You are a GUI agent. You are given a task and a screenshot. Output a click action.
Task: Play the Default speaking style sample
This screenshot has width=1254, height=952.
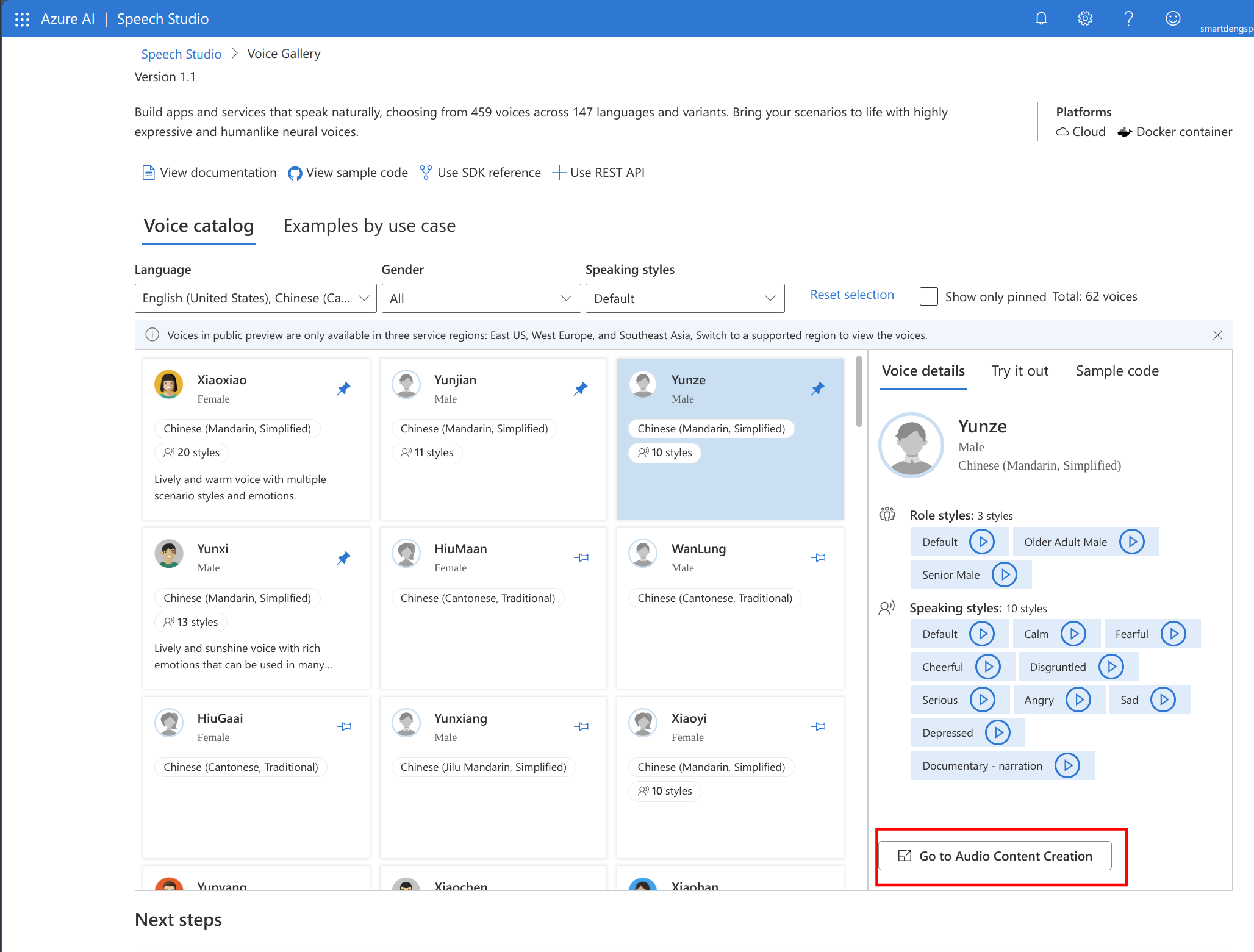[983, 634]
